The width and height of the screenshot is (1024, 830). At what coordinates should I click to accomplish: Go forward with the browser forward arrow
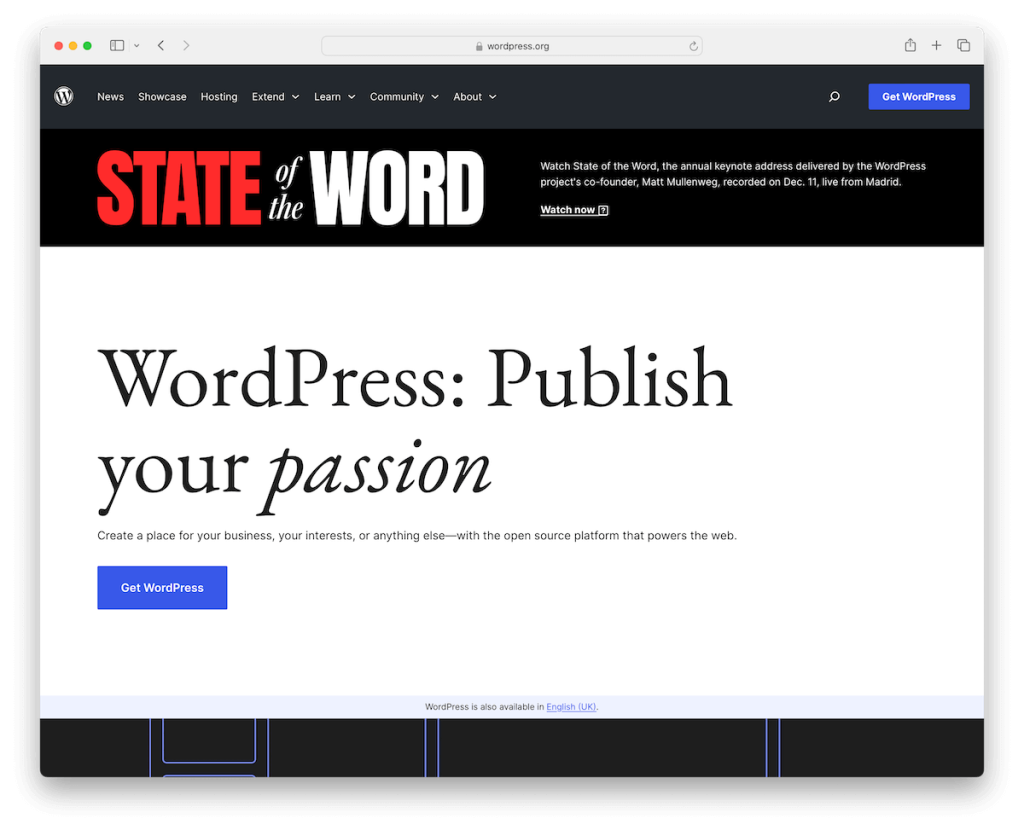click(x=186, y=45)
